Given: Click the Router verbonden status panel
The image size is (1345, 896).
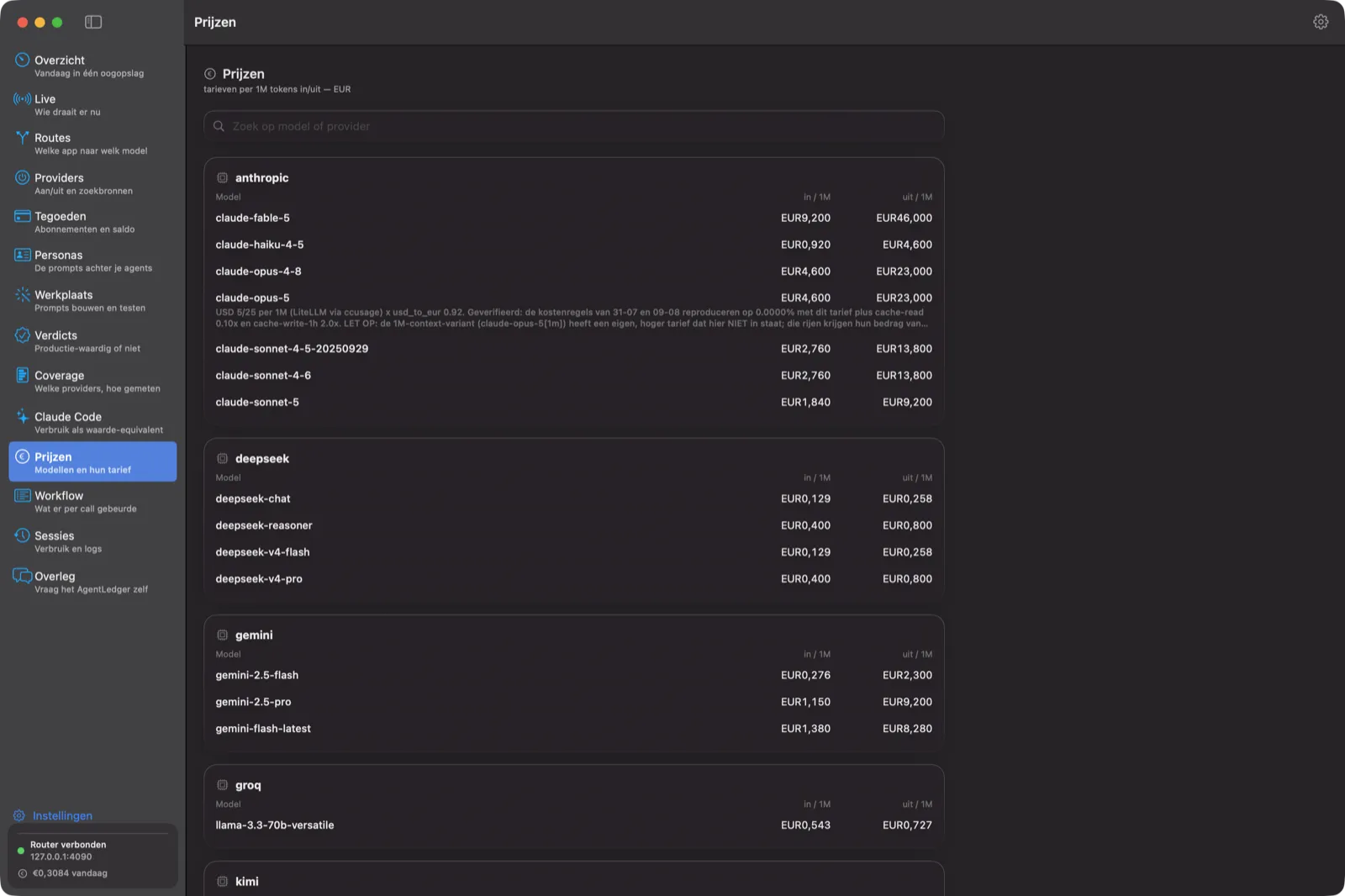Looking at the screenshot, I should coord(92,856).
